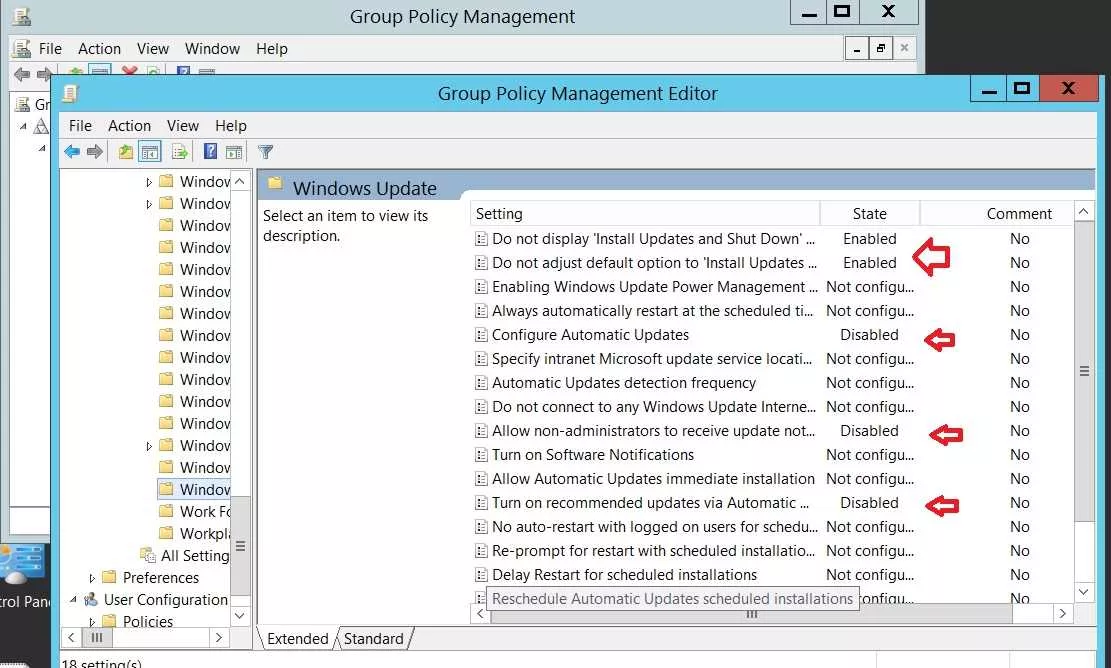
Task: Open the editor window's title bar scroll icon
Action: click(69, 93)
